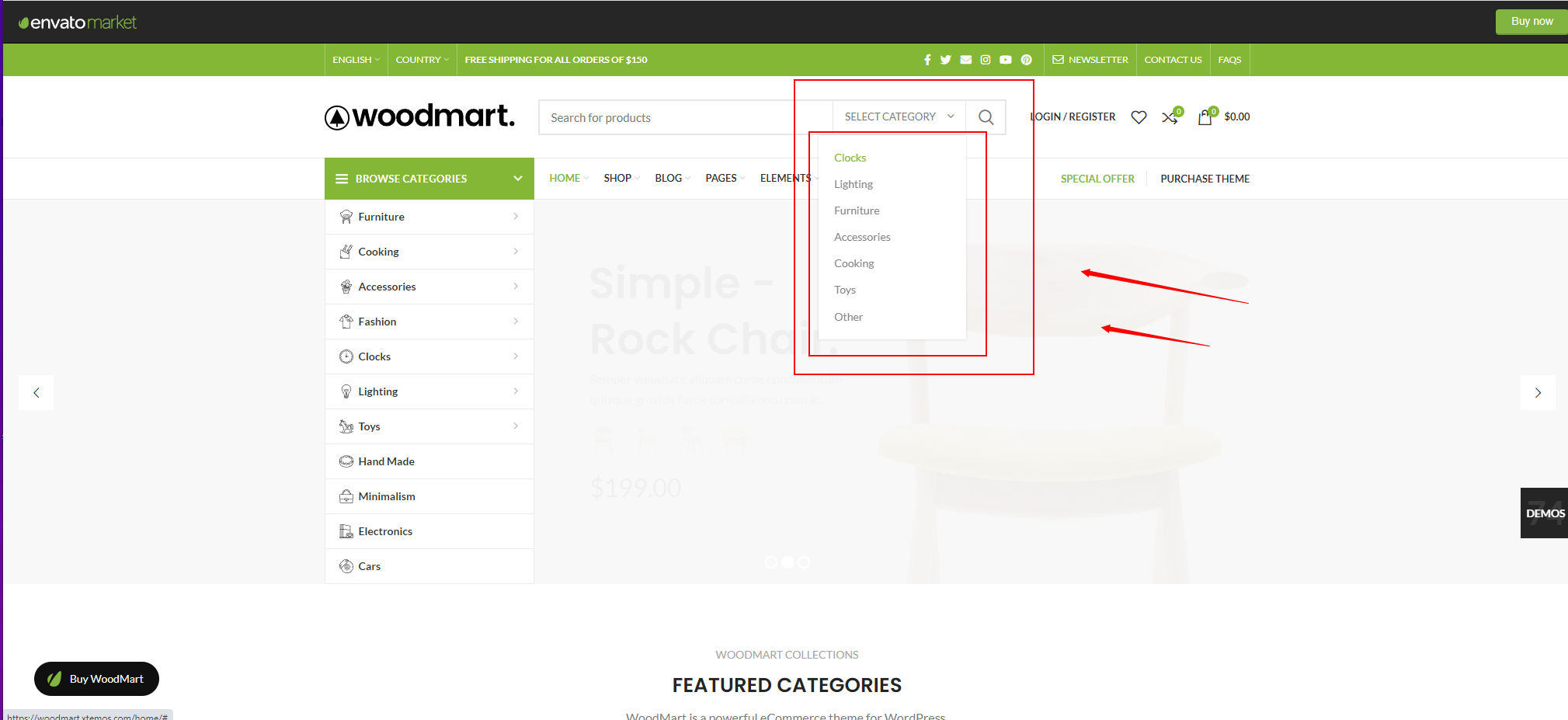The image size is (1568, 720).
Task: Click the Fashion category shirt icon
Action: (346, 322)
